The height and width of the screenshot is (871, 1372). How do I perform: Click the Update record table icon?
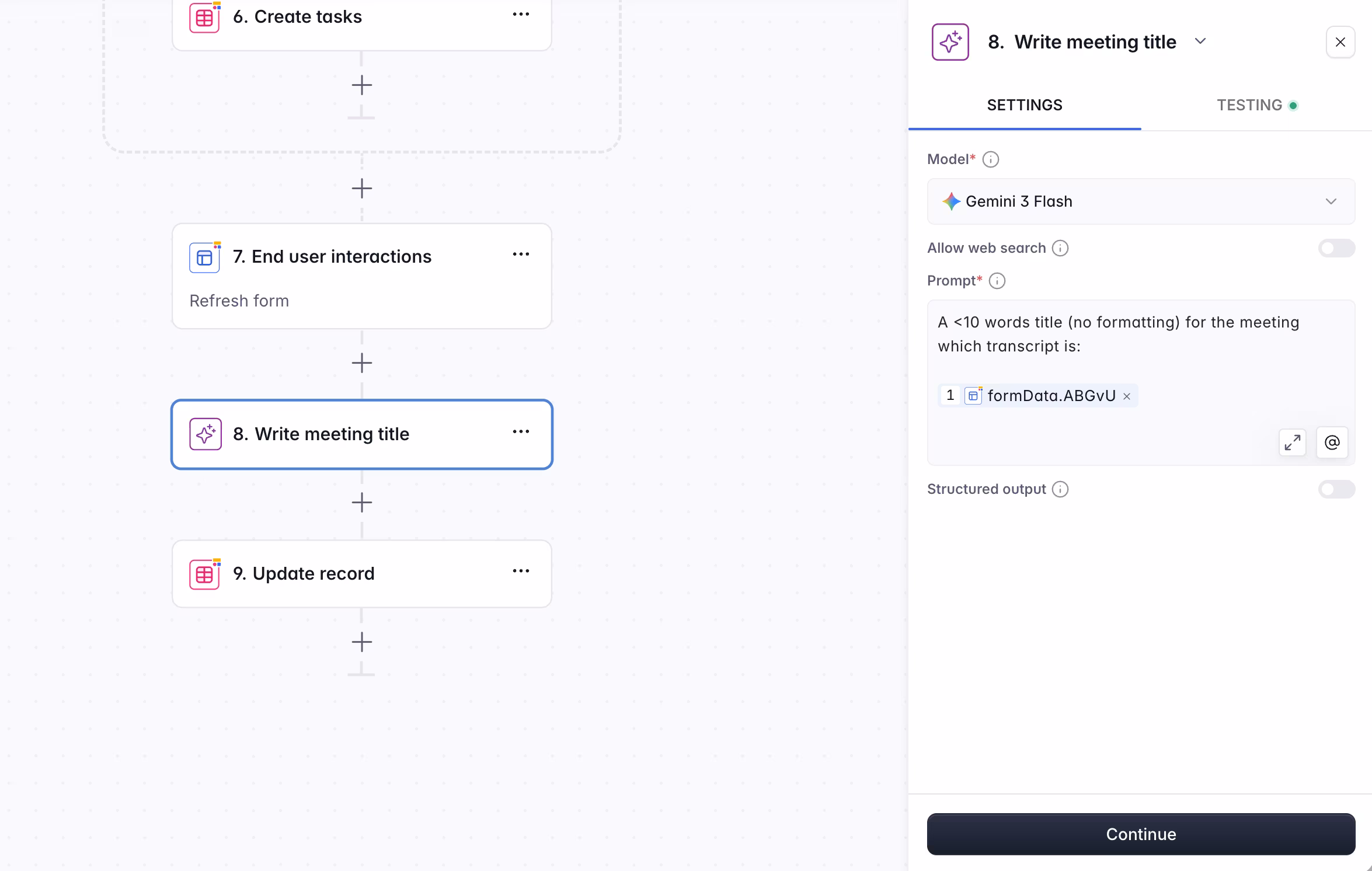pyautogui.click(x=204, y=574)
